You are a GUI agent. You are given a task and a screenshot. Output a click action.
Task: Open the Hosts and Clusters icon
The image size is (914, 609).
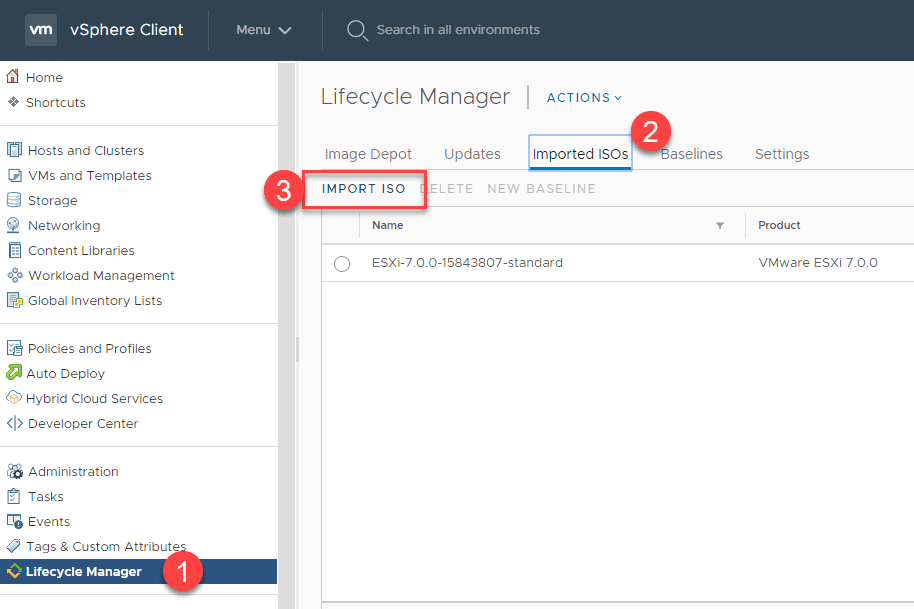point(14,150)
